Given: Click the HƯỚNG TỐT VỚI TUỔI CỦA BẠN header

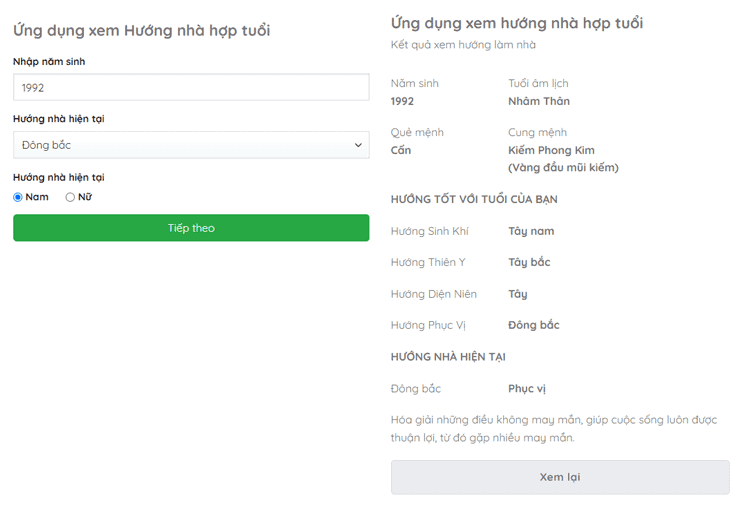Looking at the screenshot, I should click(x=474, y=199).
